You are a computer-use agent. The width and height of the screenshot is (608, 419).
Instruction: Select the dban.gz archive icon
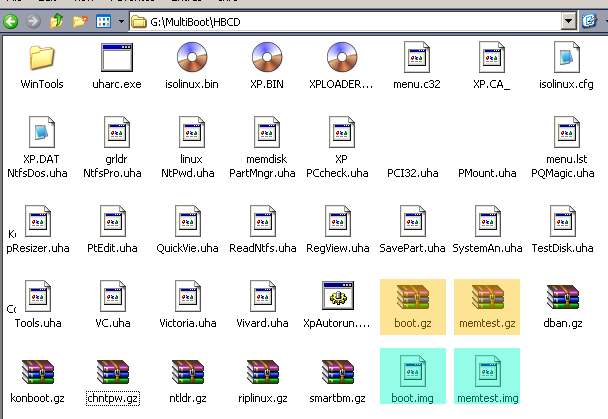coord(563,297)
